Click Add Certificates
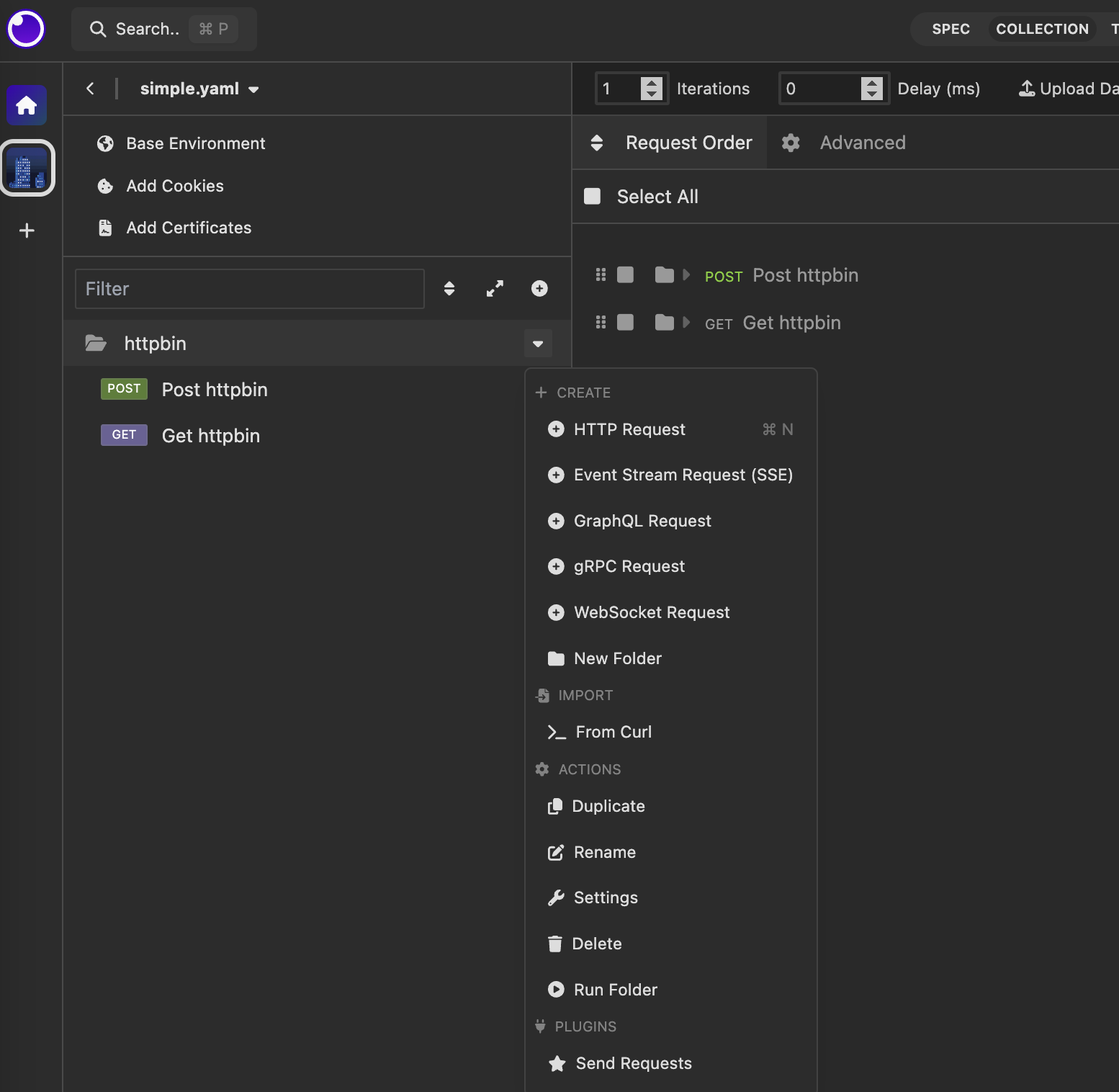The width and height of the screenshot is (1119, 1092). click(x=174, y=228)
